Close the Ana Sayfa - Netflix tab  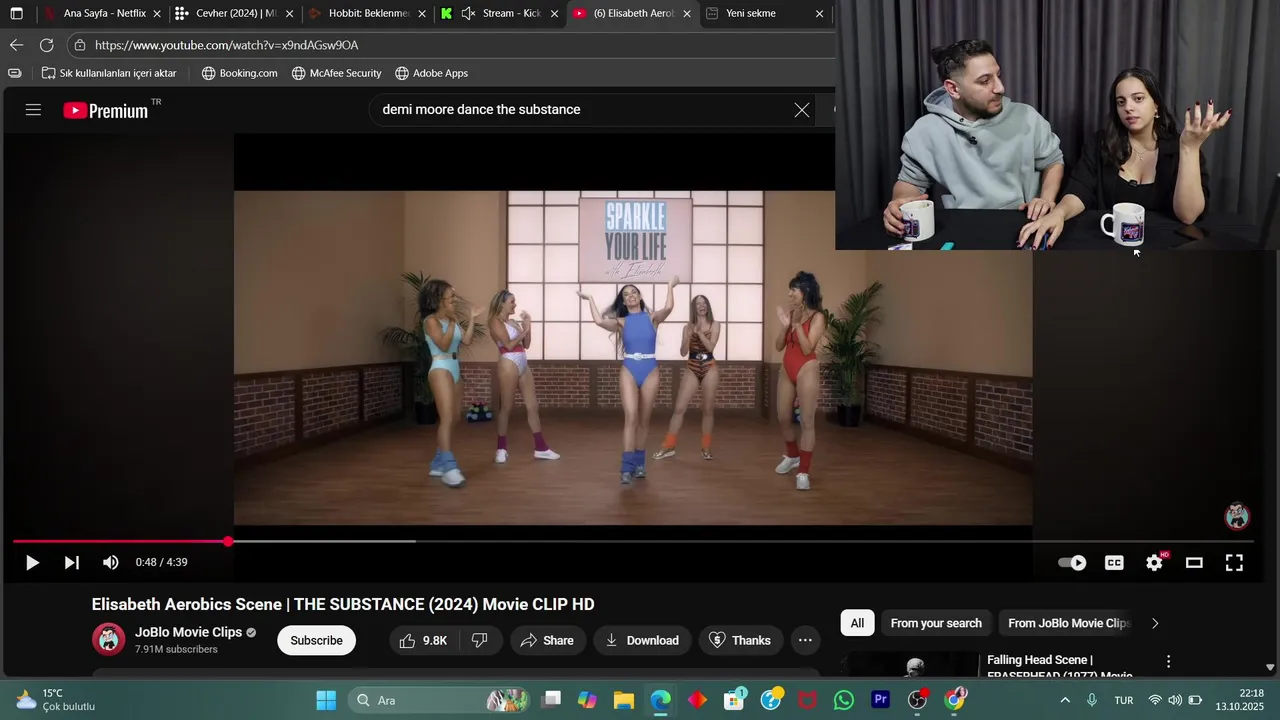click(157, 14)
